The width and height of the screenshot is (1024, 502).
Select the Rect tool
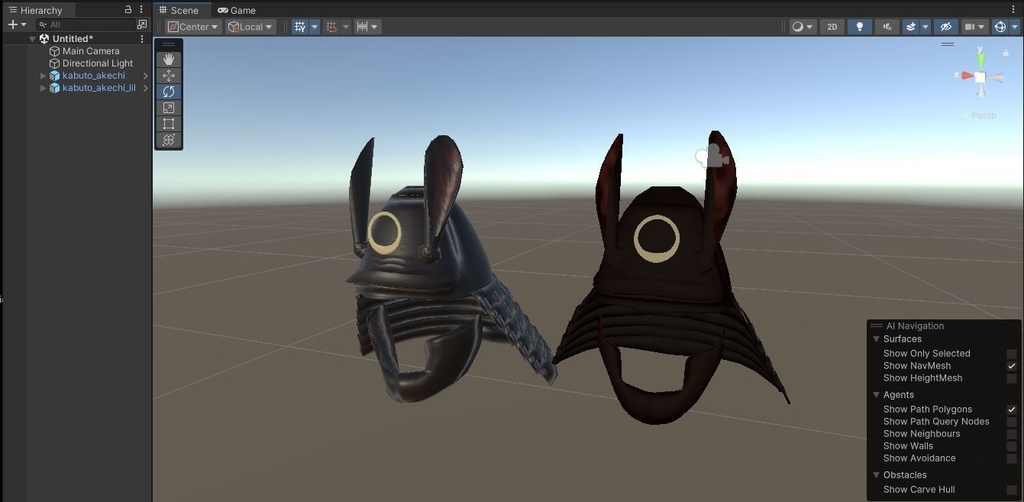point(168,124)
